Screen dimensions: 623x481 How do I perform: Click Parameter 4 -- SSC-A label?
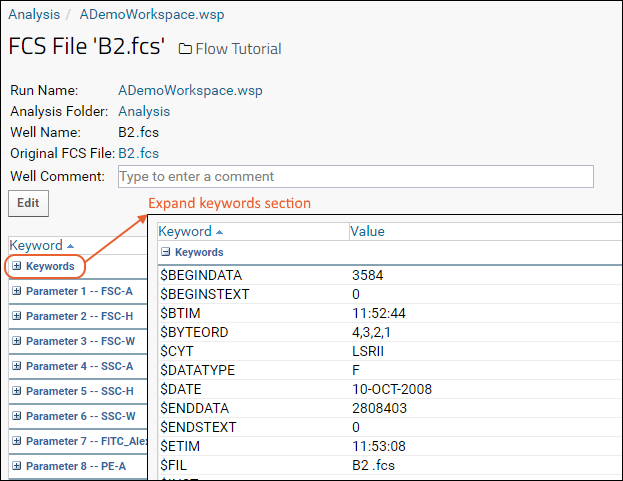pos(79,366)
